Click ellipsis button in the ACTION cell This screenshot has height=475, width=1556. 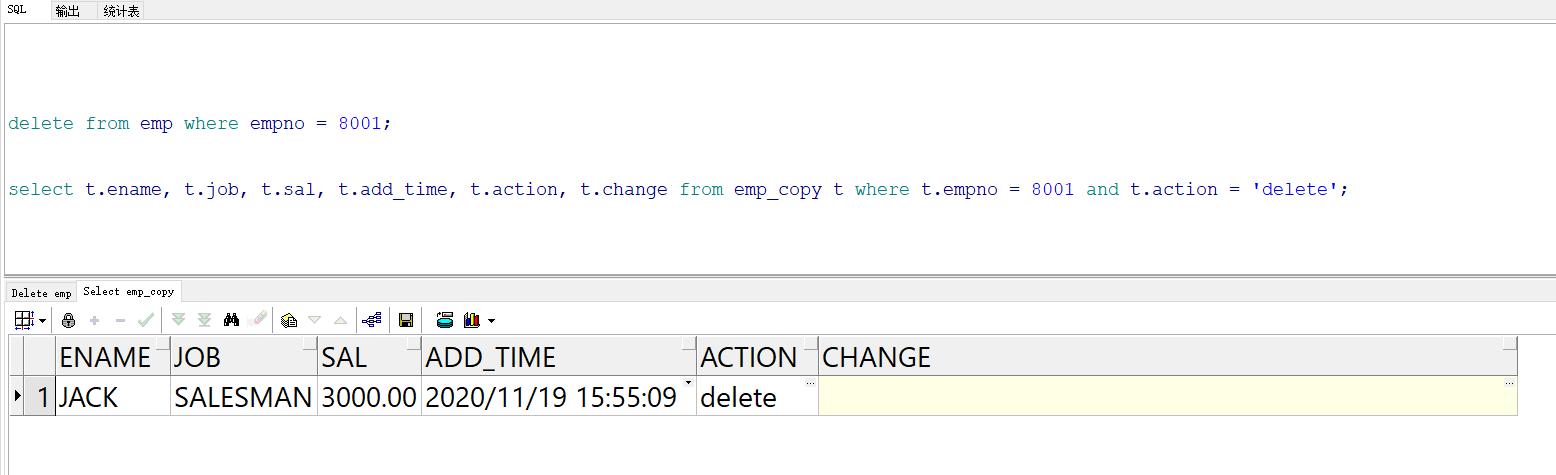[810, 383]
